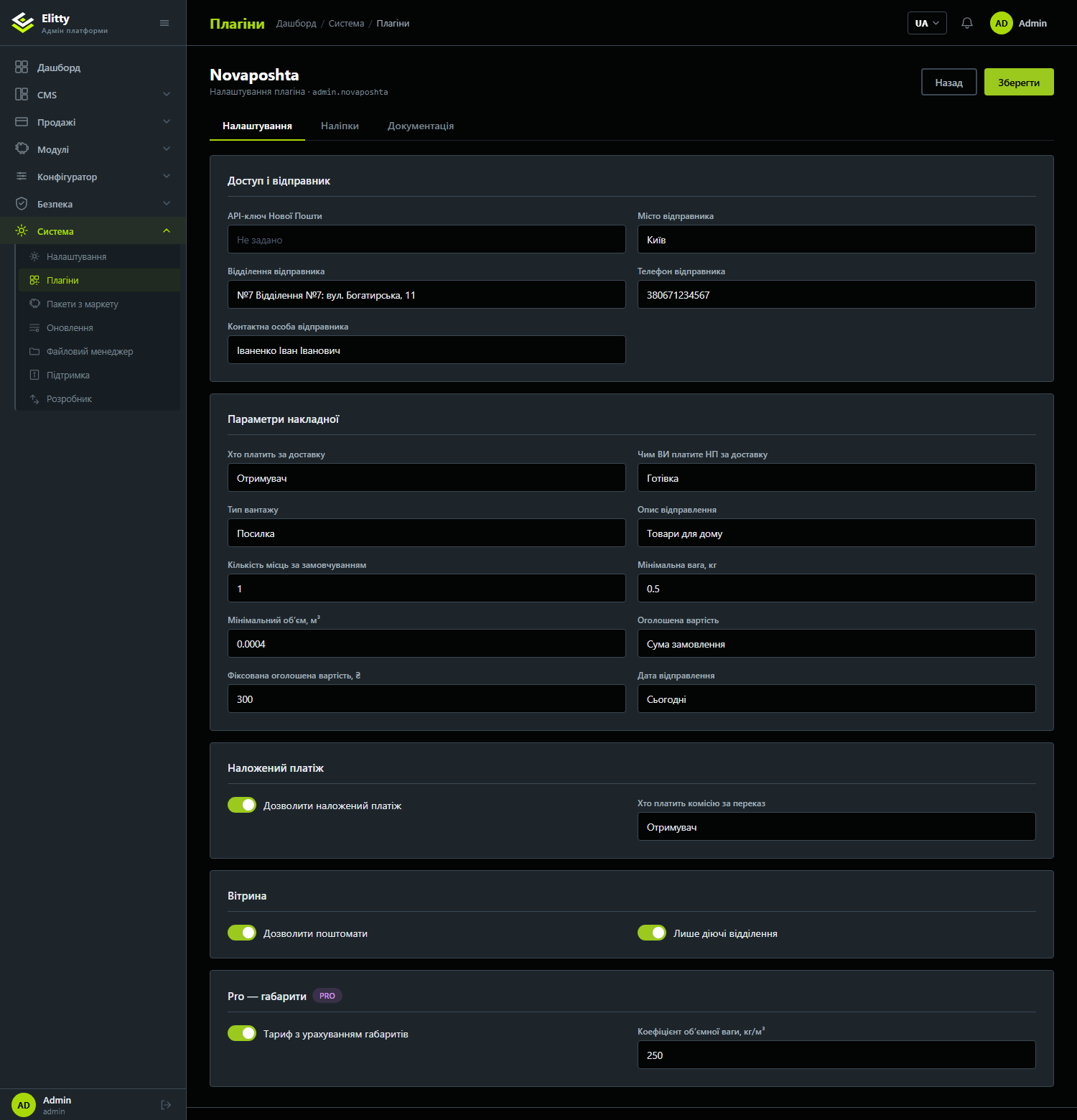Click the Розробник icon
Image resolution: width=1077 pixels, height=1120 pixels.
coord(34,398)
